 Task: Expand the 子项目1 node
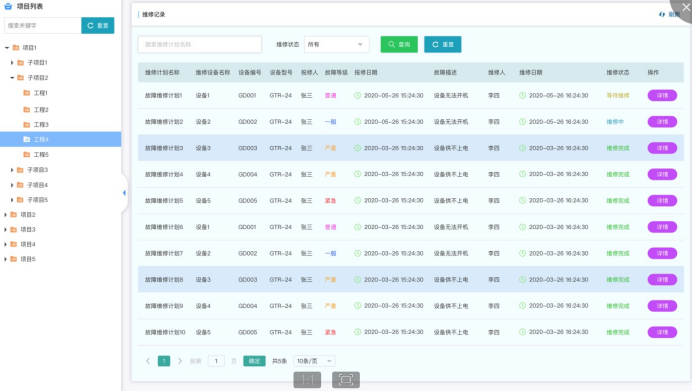[x=12, y=63]
